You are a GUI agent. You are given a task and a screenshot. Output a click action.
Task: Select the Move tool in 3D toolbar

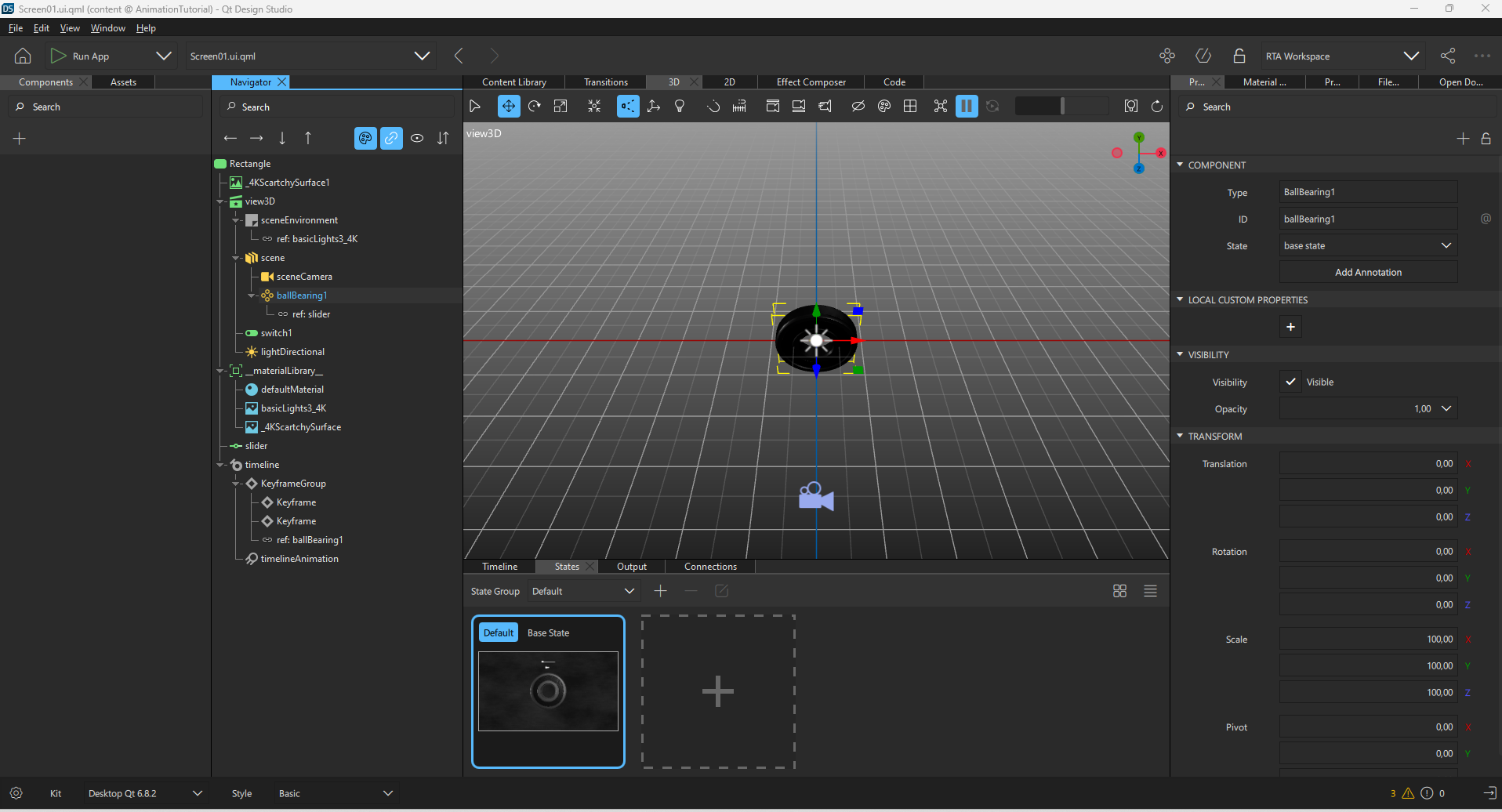point(509,107)
